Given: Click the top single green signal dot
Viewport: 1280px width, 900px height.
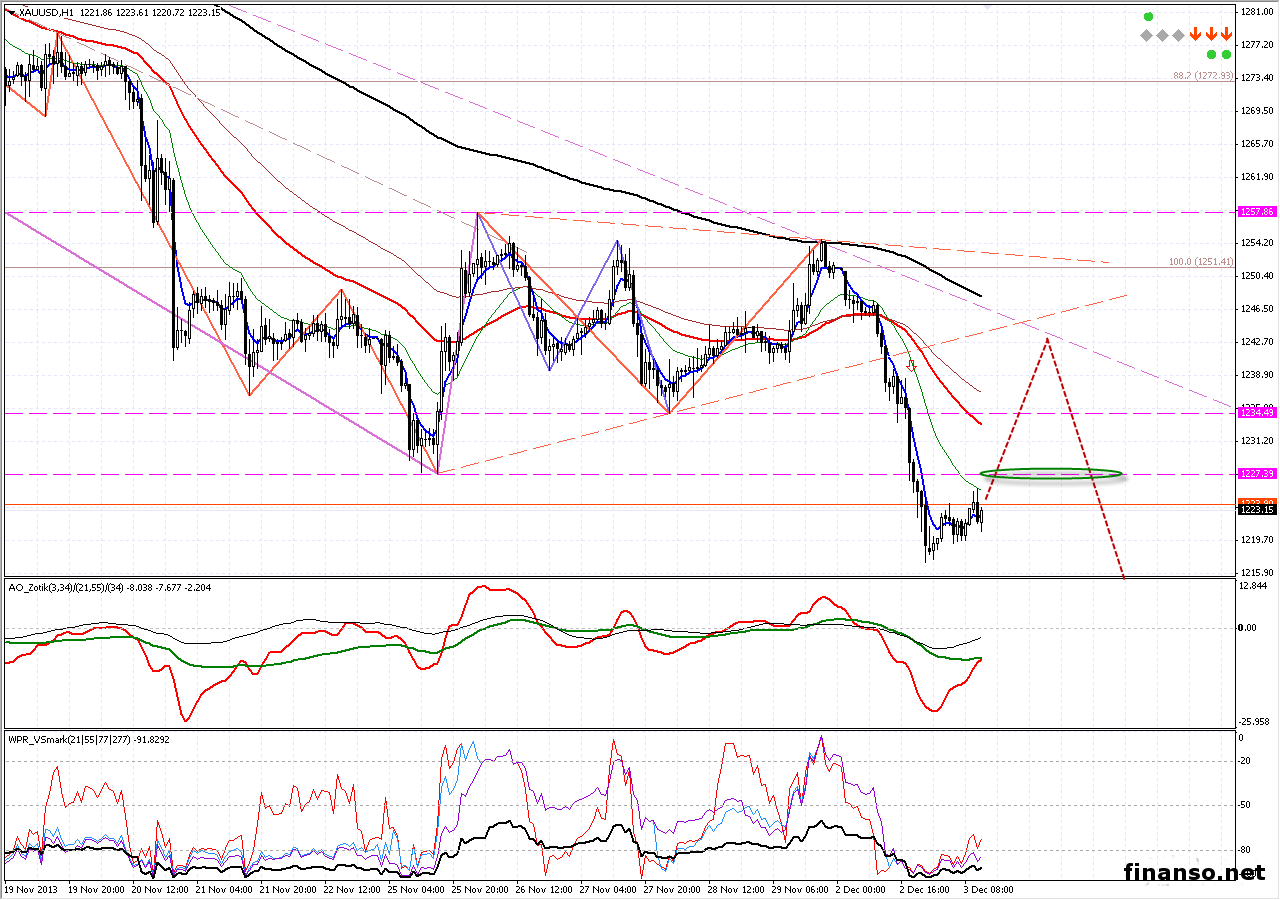Looking at the screenshot, I should (1148, 17).
